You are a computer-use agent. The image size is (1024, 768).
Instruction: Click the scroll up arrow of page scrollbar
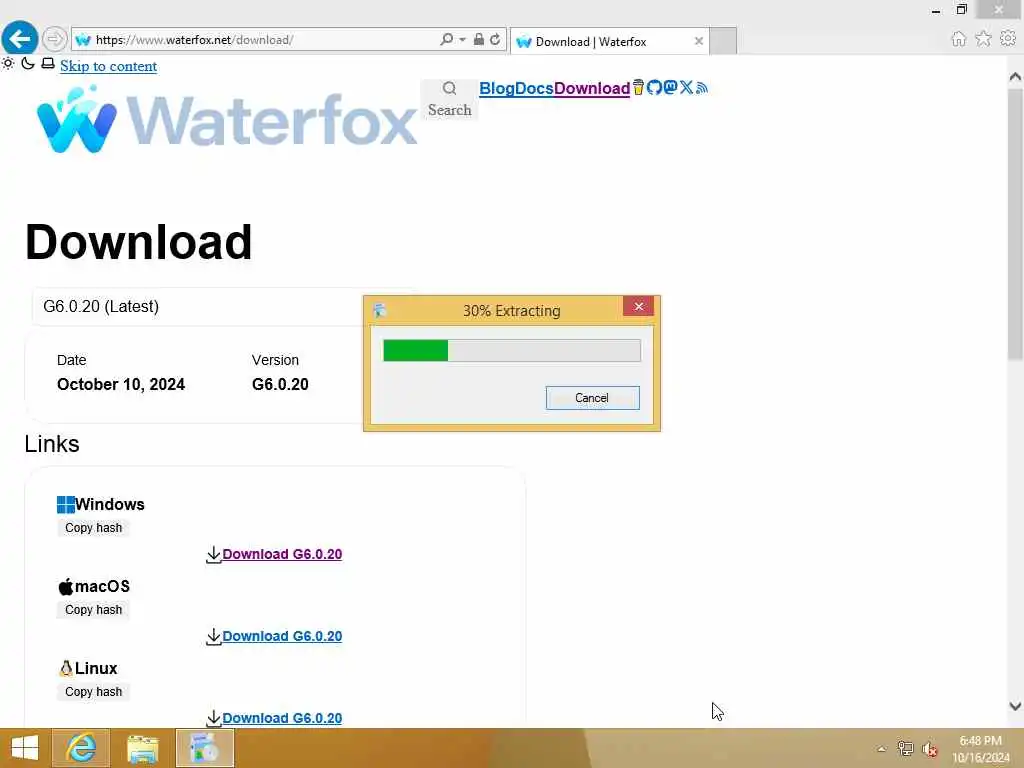pyautogui.click(x=1015, y=76)
